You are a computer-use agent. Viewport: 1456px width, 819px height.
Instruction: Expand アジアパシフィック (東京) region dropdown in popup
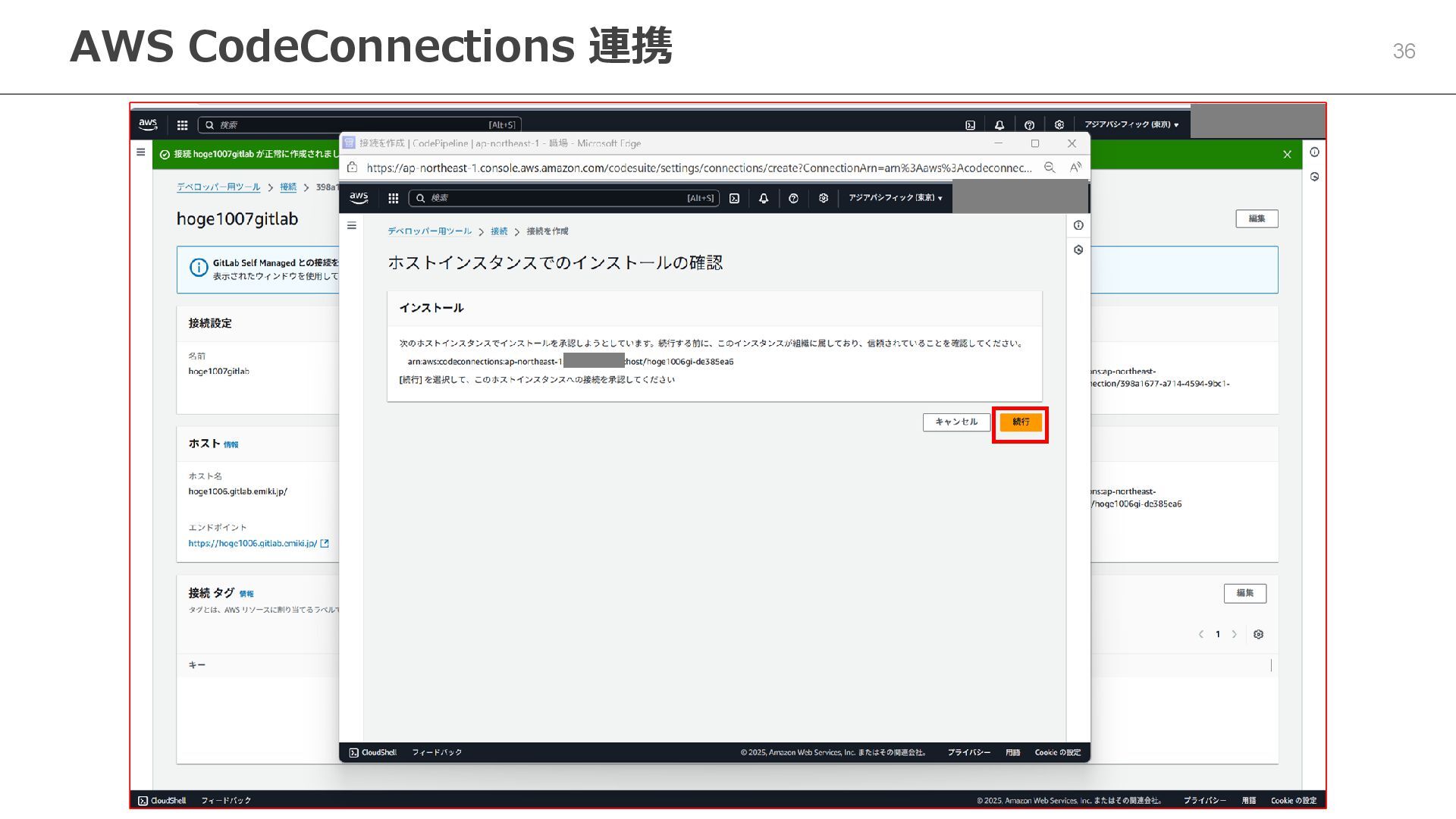coord(895,198)
